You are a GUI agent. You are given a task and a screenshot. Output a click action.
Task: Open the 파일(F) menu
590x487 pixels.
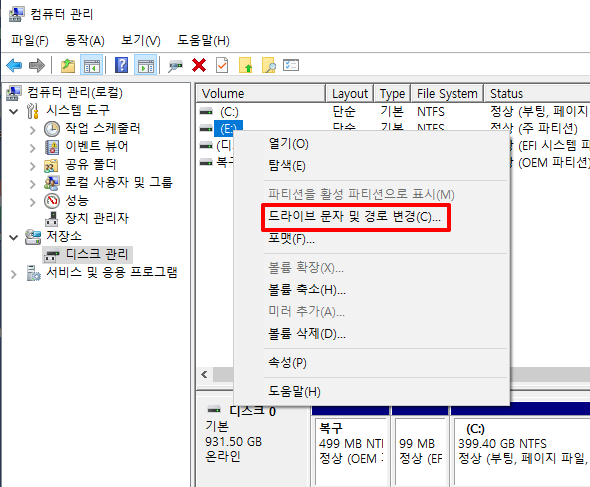point(30,40)
